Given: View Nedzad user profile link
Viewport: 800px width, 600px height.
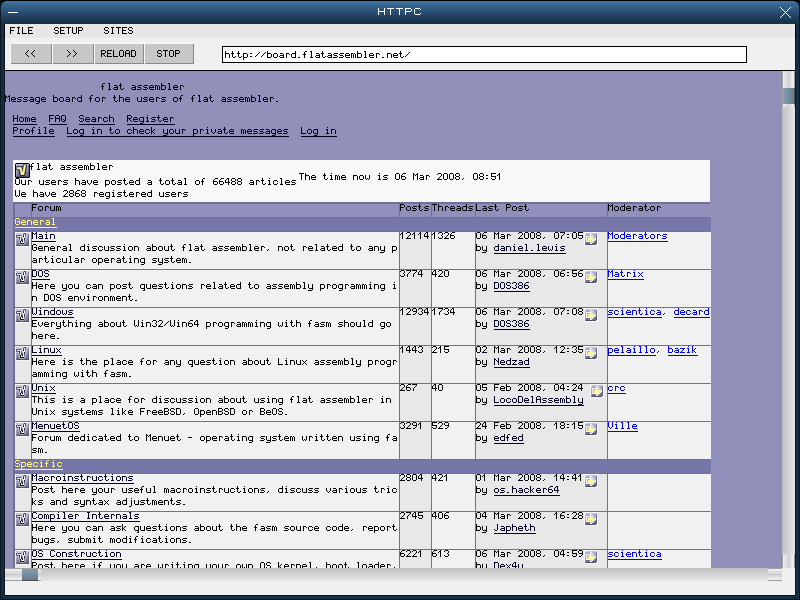Looking at the screenshot, I should [512, 362].
